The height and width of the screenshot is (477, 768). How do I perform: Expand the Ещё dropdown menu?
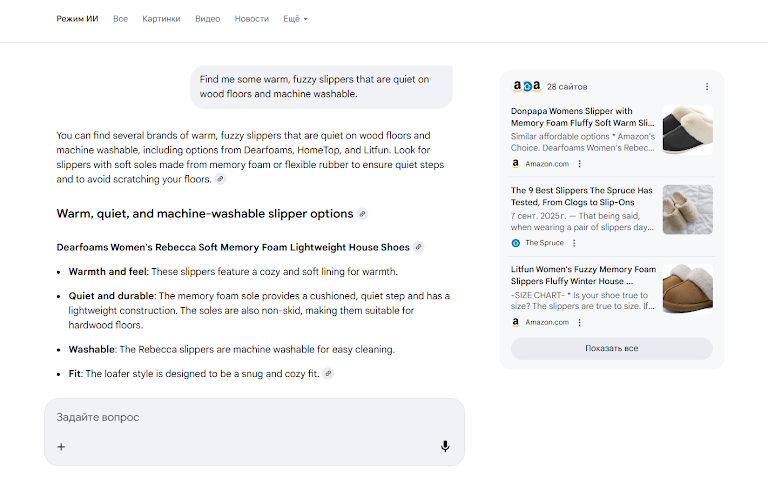(x=294, y=19)
